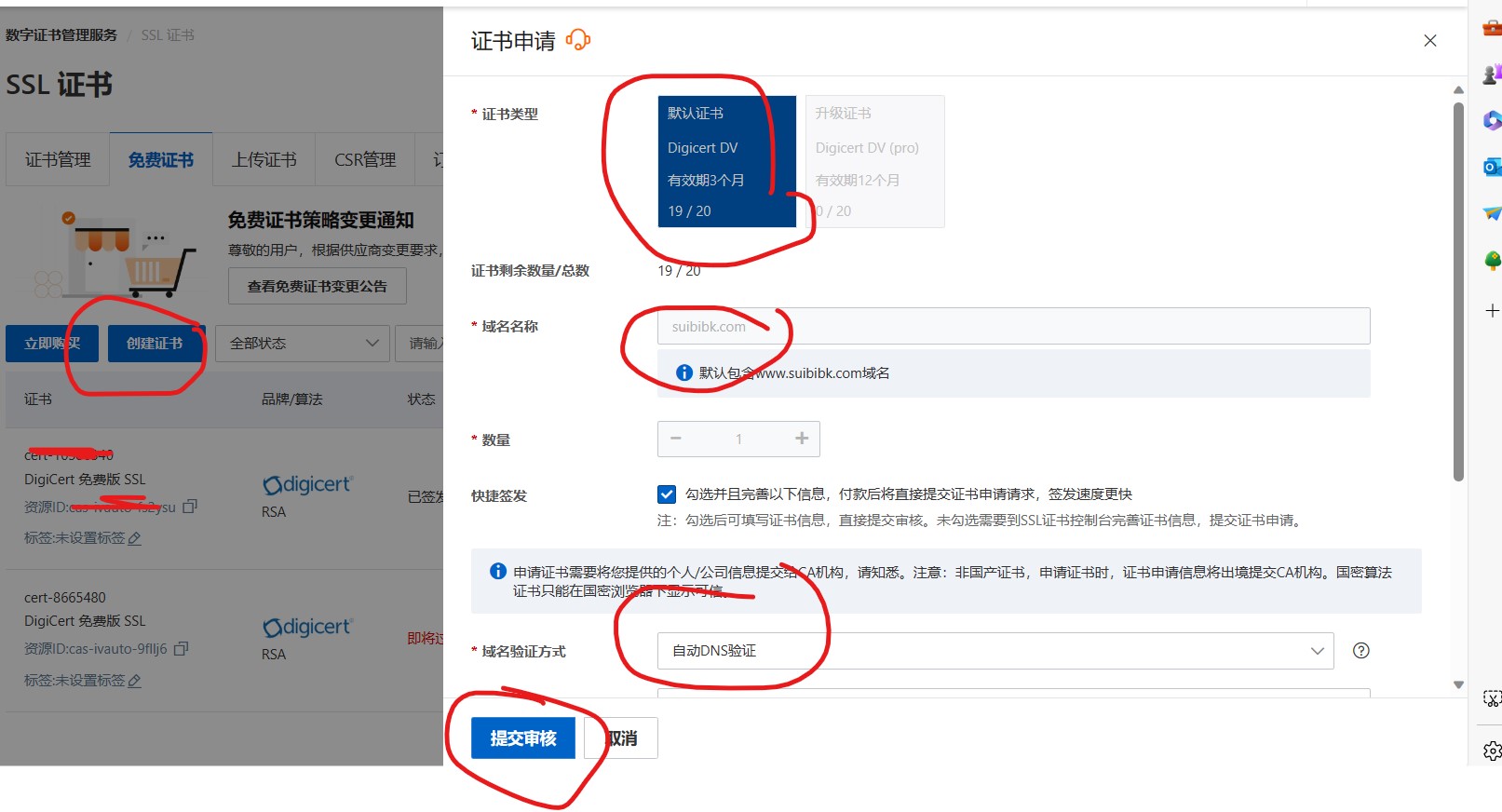Switch to the 上传证书 tab
The image size is (1502, 812).
tap(264, 159)
